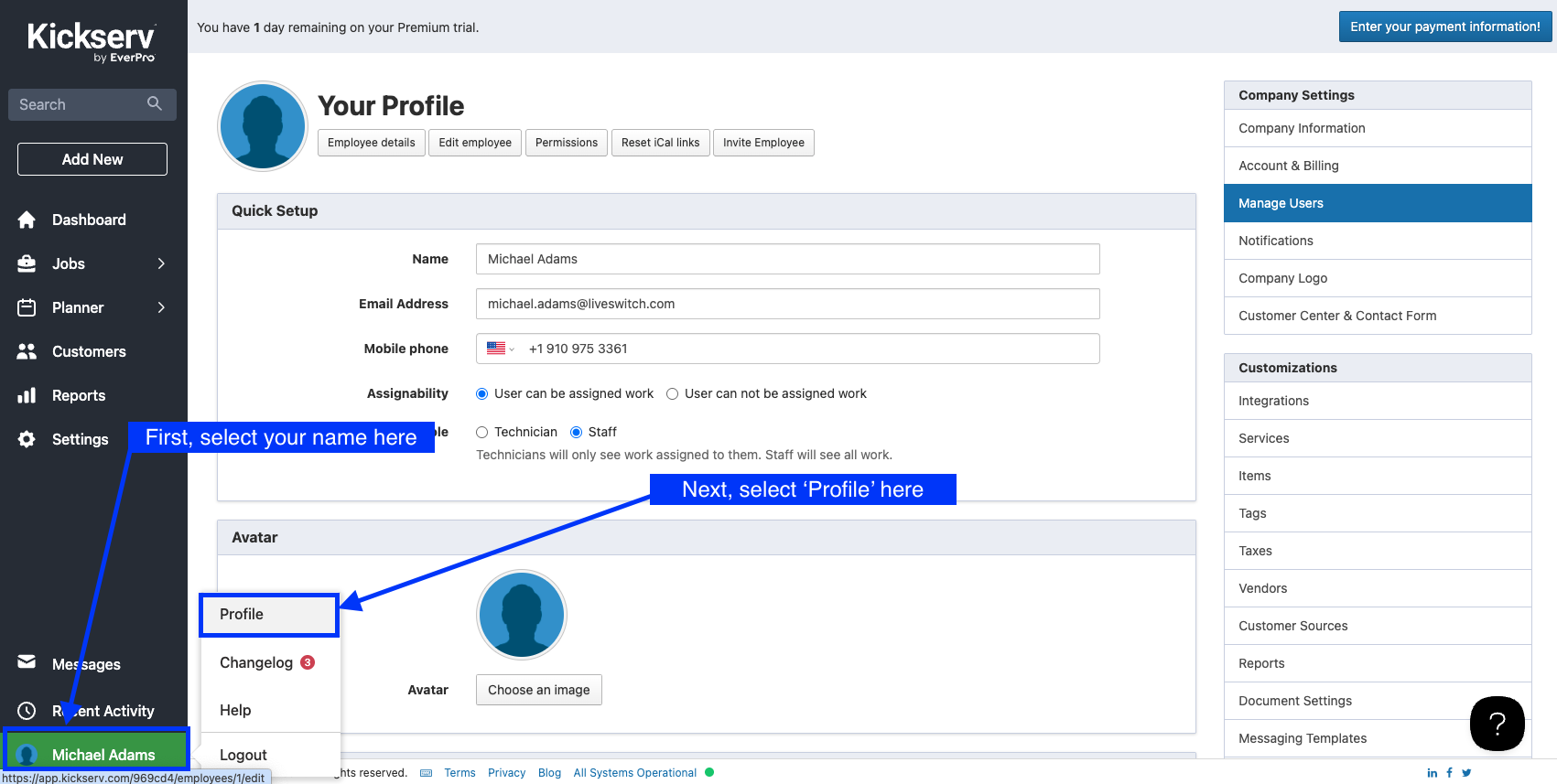Open Tags under Customizations
Image resolution: width=1557 pixels, height=784 pixels.
click(x=1378, y=513)
